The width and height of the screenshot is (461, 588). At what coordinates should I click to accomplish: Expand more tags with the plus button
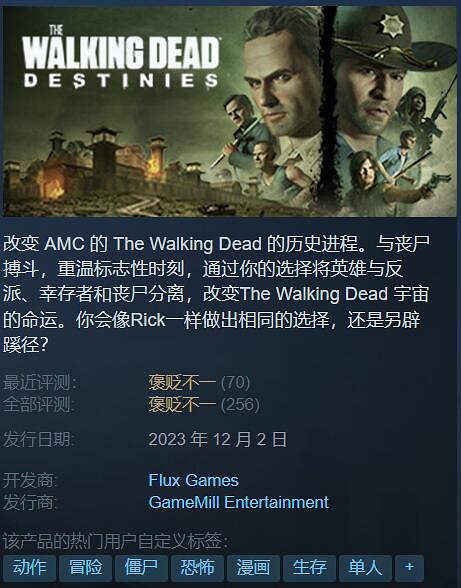pyautogui.click(x=410, y=568)
